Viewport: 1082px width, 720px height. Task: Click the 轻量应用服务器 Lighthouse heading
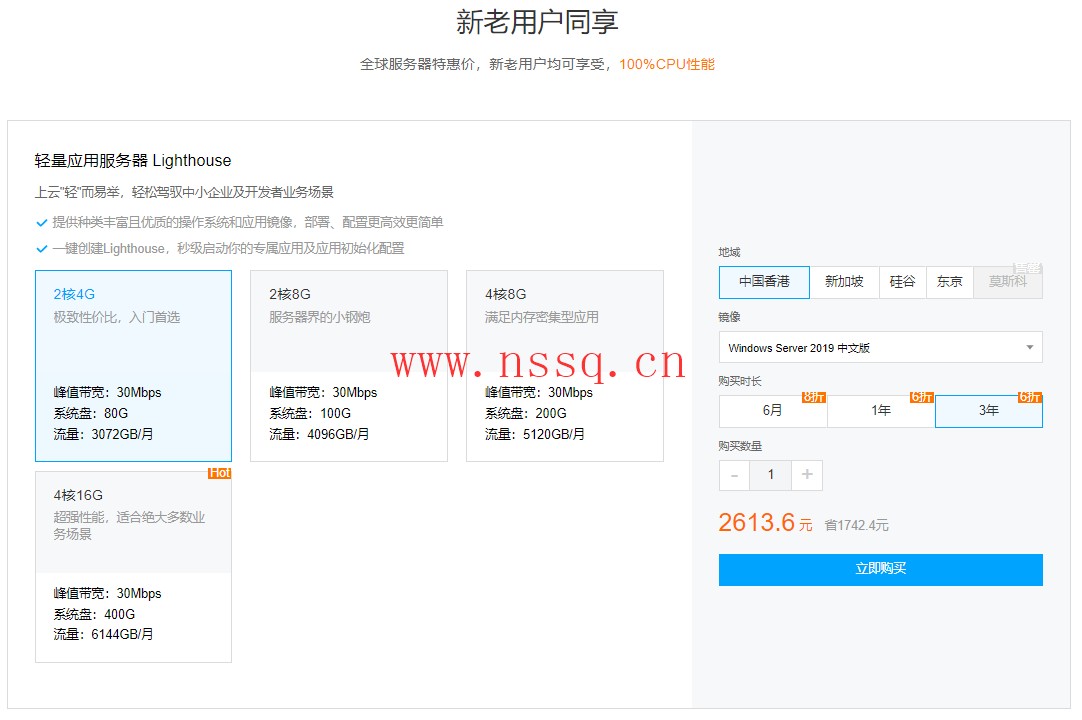pyautogui.click(x=132, y=161)
